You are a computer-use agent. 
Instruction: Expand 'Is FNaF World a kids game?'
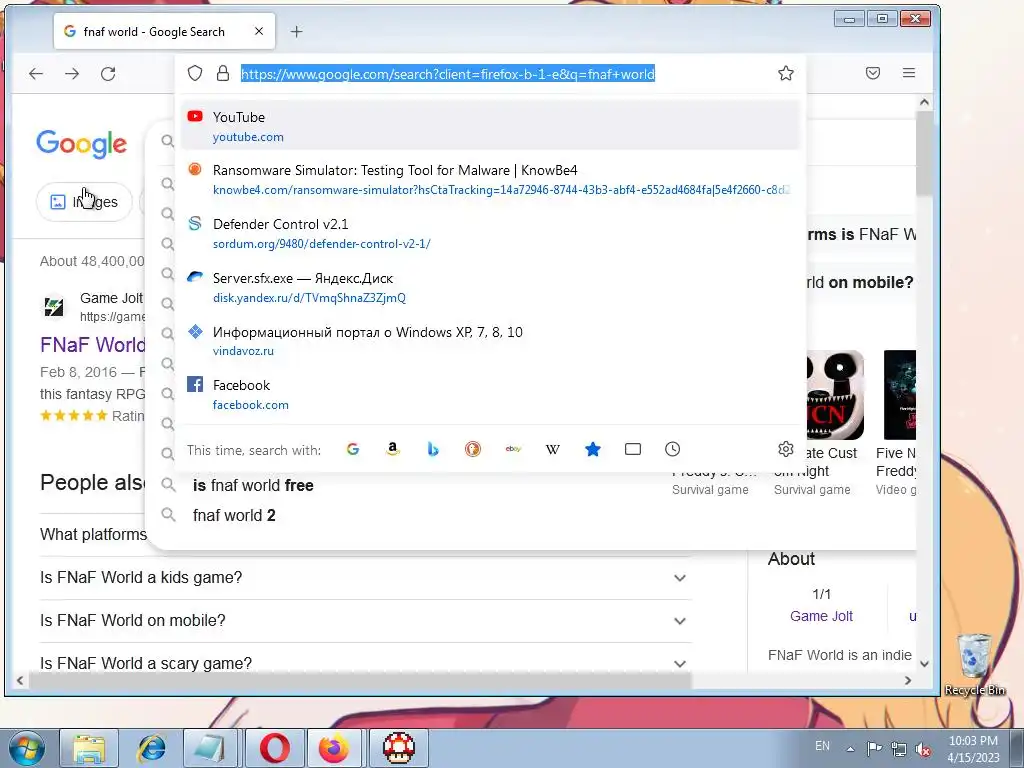(365, 578)
